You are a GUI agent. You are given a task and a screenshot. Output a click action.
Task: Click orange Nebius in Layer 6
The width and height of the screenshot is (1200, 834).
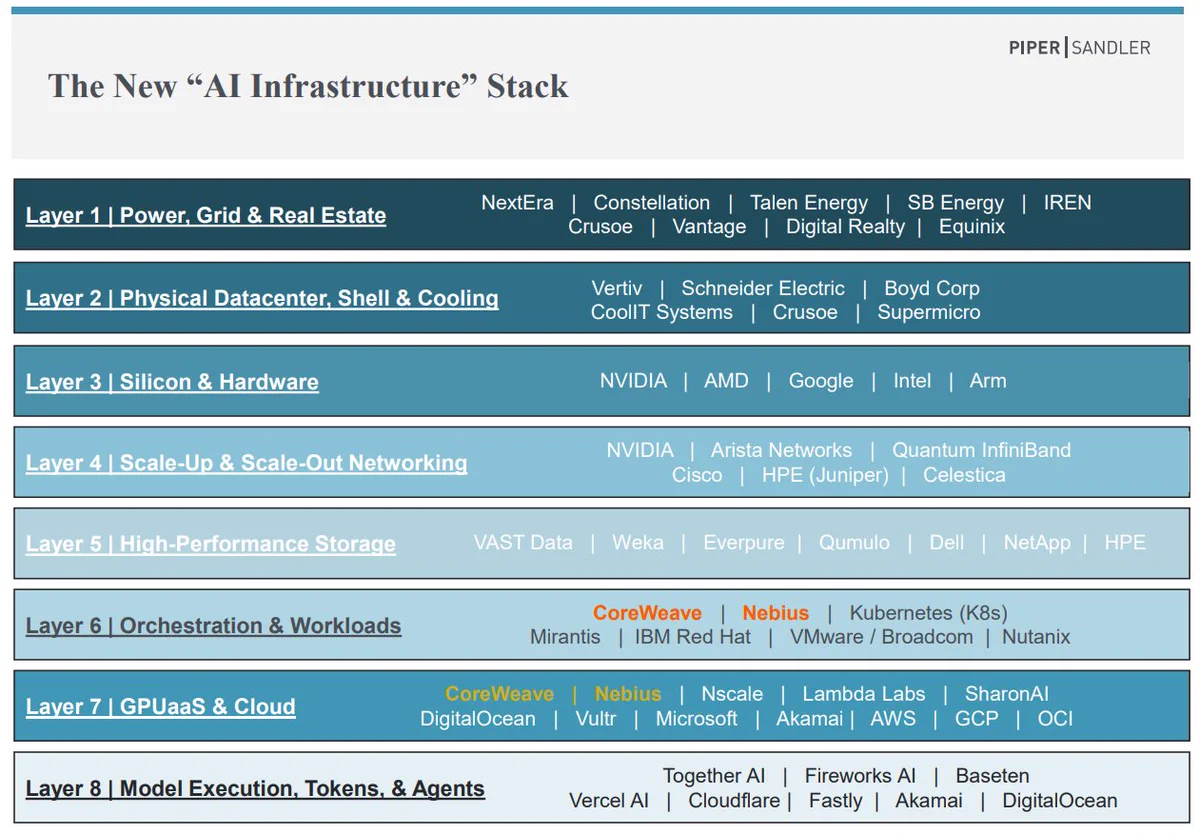[775, 613]
